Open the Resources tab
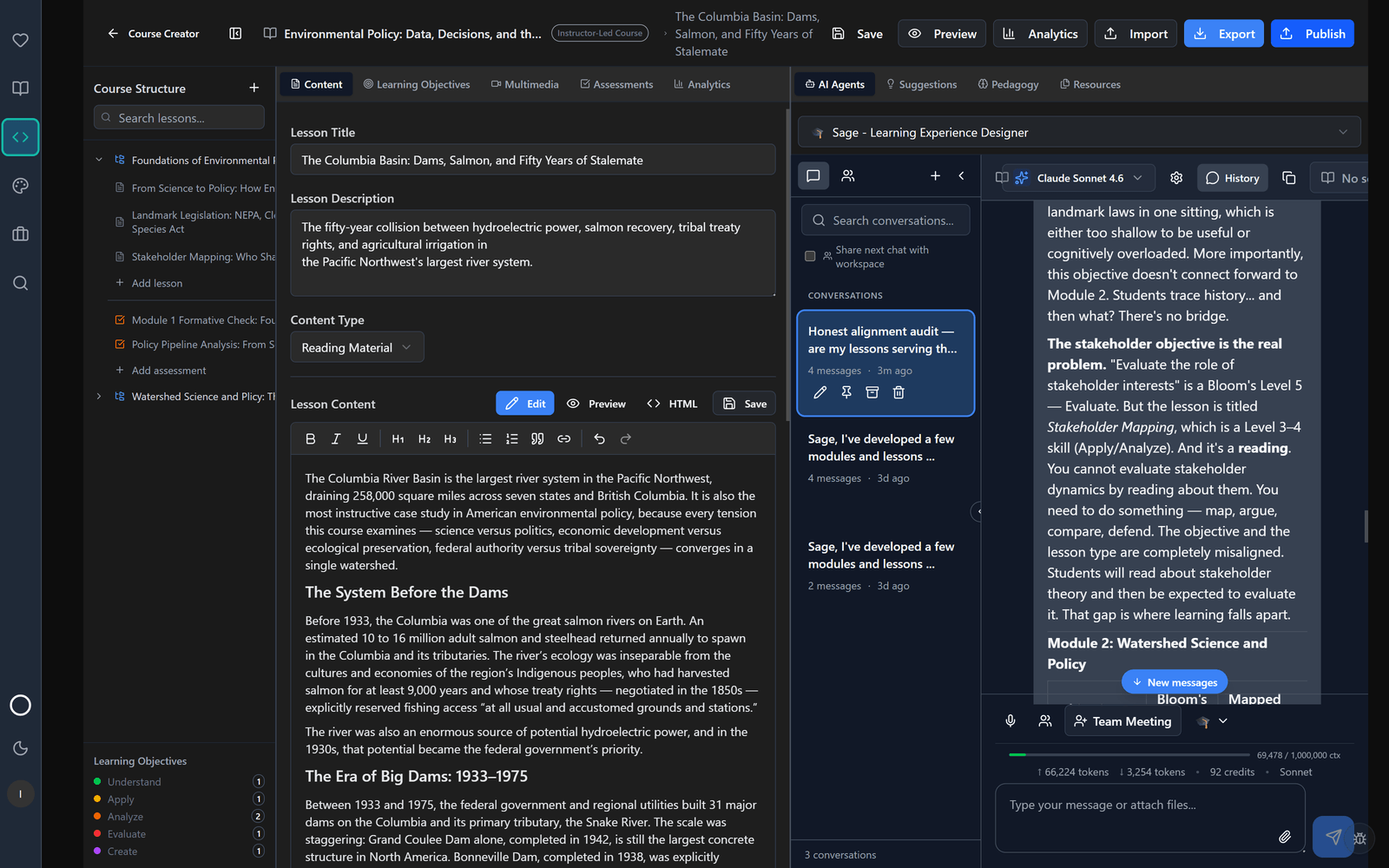This screenshot has width=1389, height=868. [x=1090, y=84]
